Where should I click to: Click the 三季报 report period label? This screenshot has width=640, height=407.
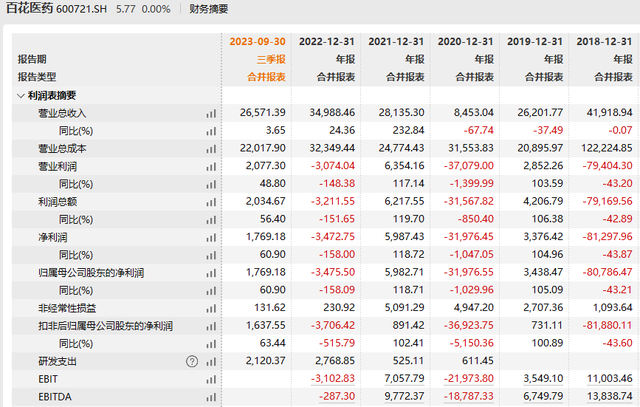(271, 60)
